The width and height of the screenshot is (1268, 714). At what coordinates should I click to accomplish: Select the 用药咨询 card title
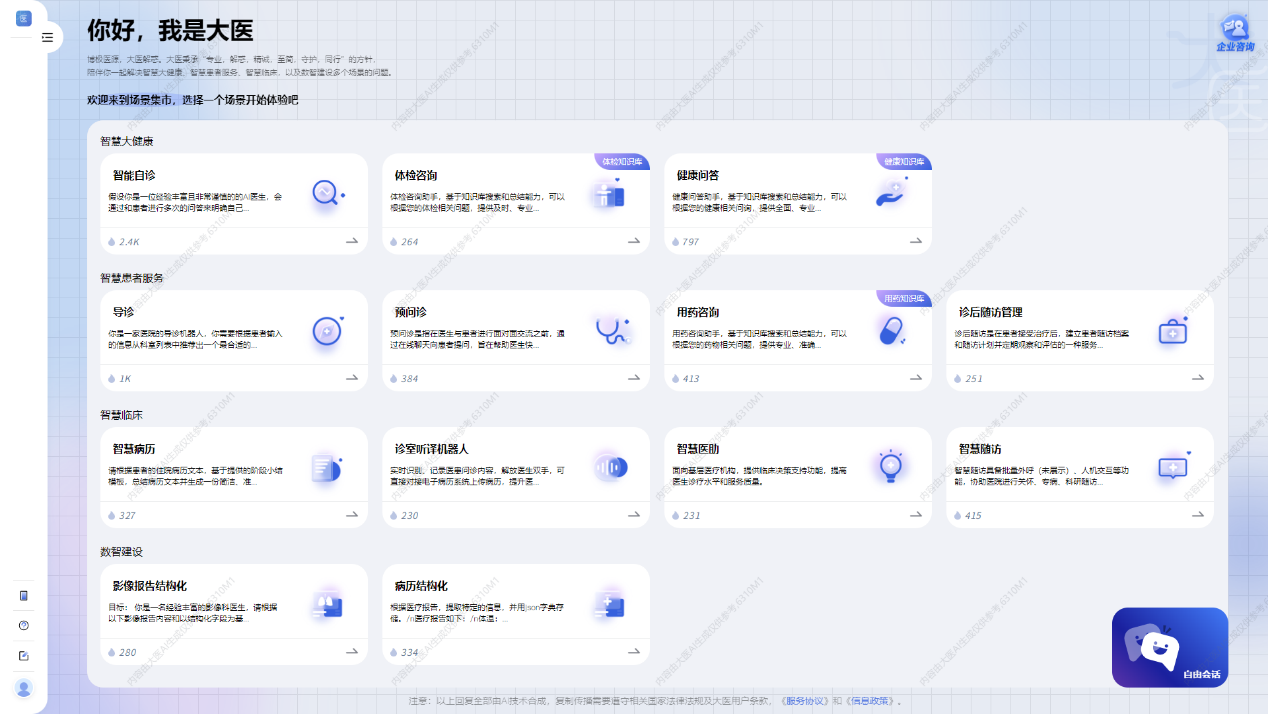[x=698, y=312]
